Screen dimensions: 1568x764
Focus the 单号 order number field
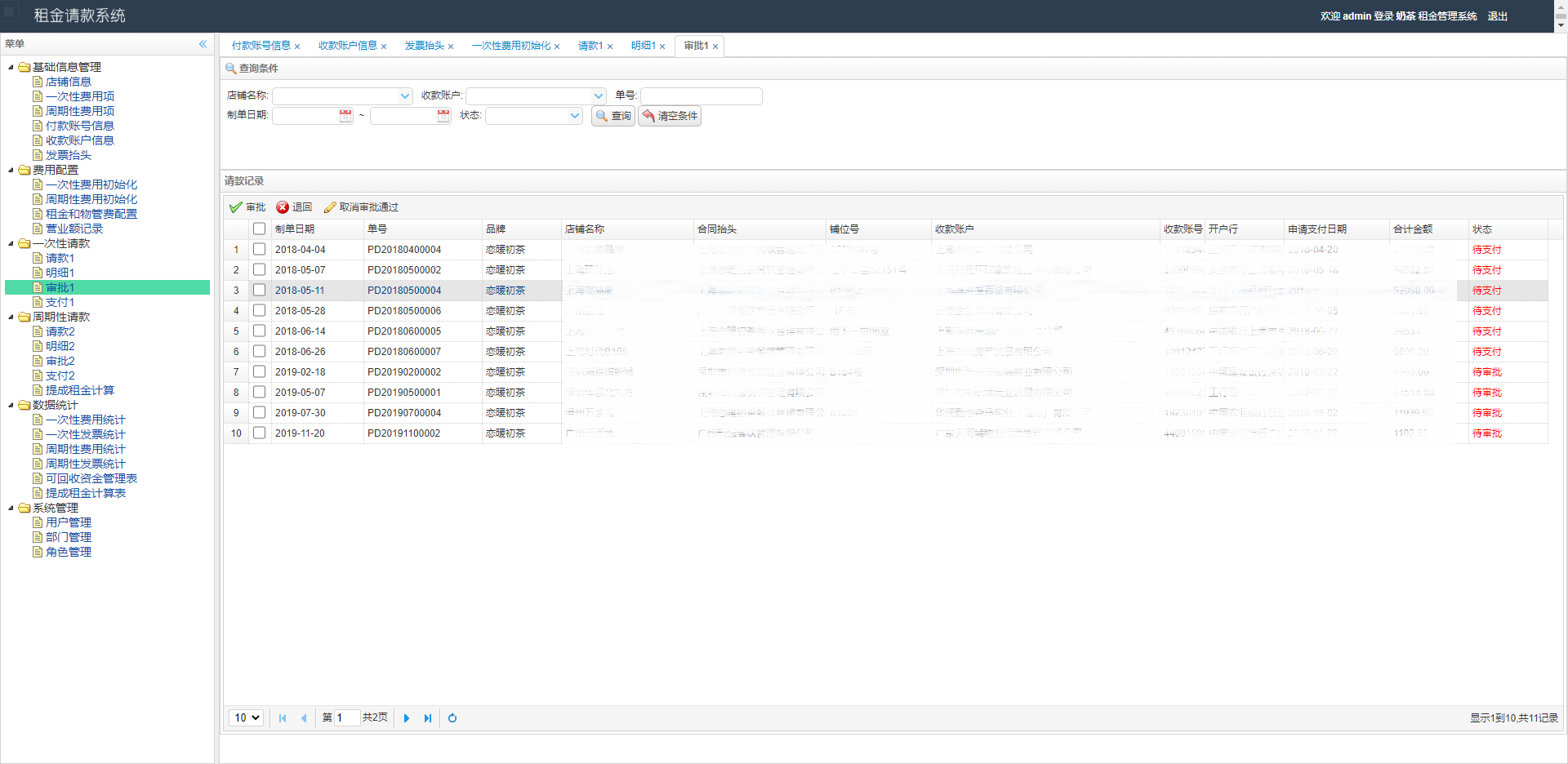pos(701,96)
